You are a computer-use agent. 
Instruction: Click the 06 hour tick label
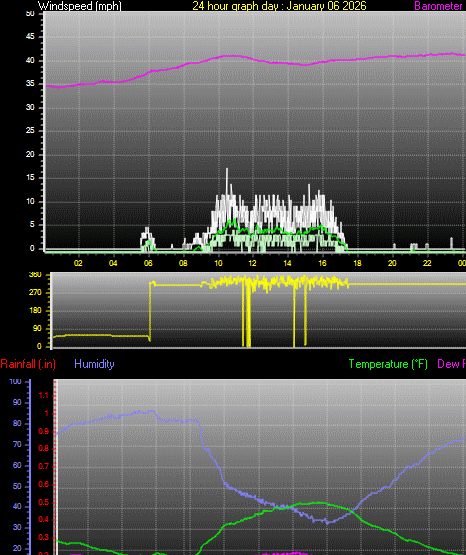pos(148,263)
